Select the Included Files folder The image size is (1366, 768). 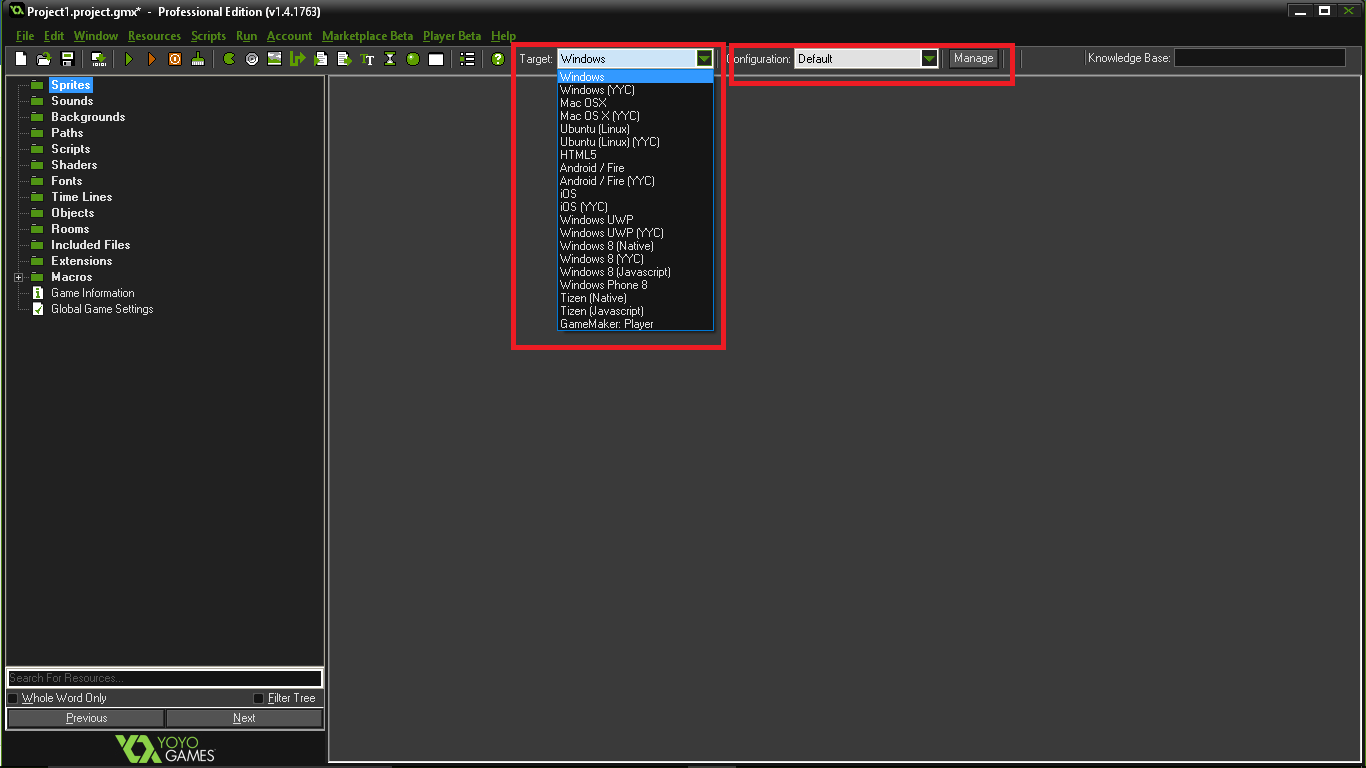(90, 245)
